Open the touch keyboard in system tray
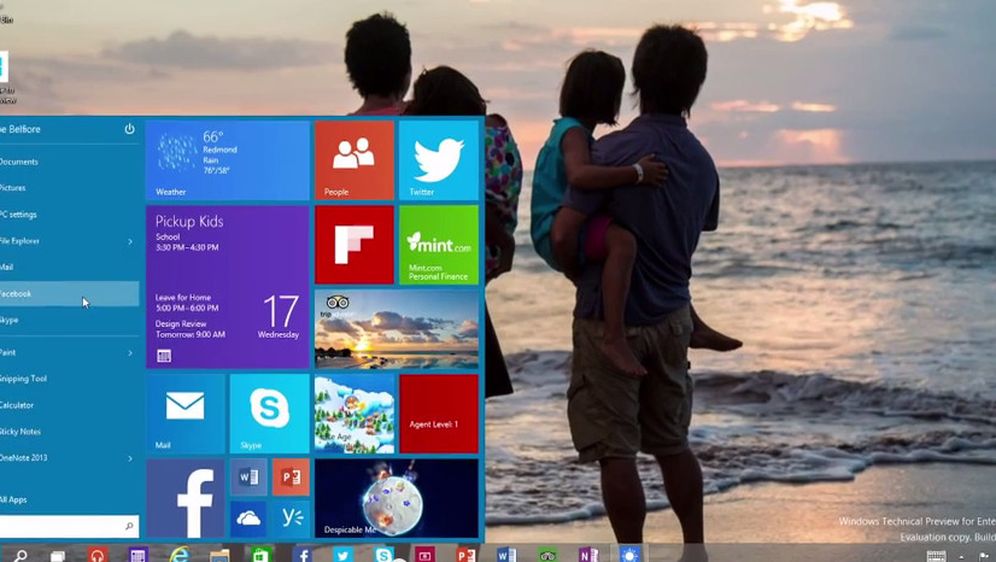The image size is (996, 562). click(936, 556)
